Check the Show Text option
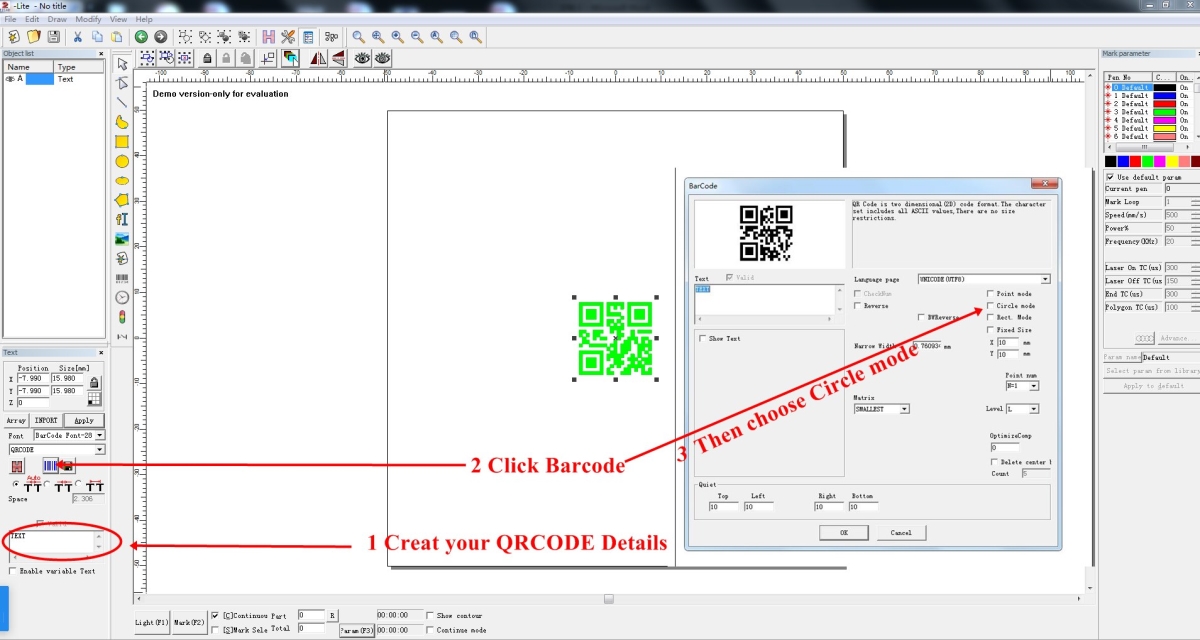Image resolution: width=1200 pixels, height=640 pixels. click(703, 339)
